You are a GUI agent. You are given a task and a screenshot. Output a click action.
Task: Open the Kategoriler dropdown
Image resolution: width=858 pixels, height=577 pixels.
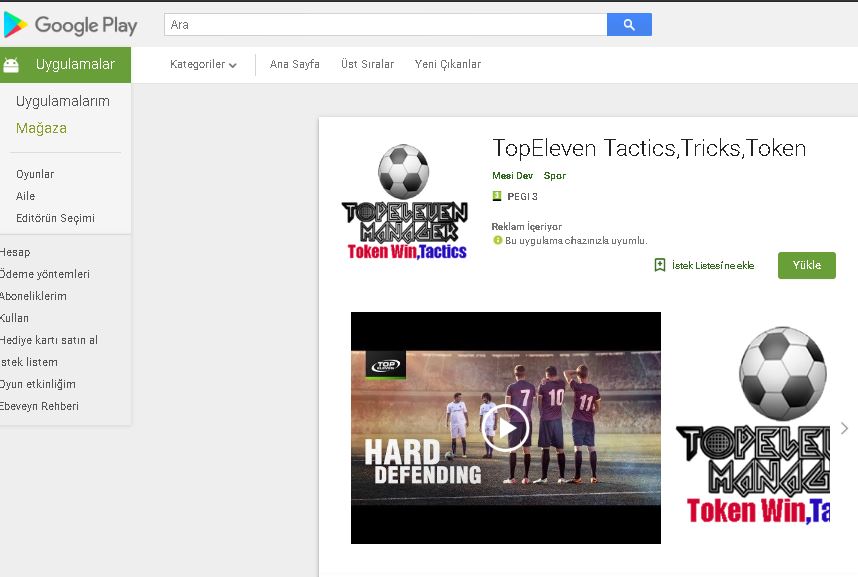click(203, 65)
